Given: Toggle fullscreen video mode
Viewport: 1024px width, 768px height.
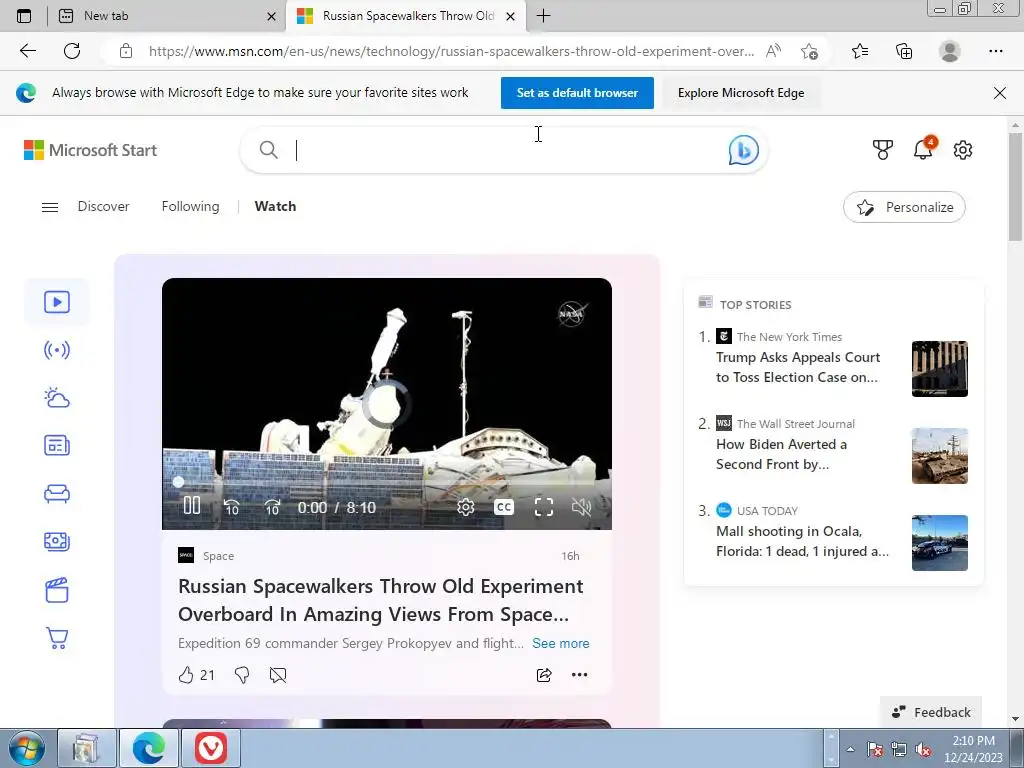Looking at the screenshot, I should pyautogui.click(x=543, y=507).
